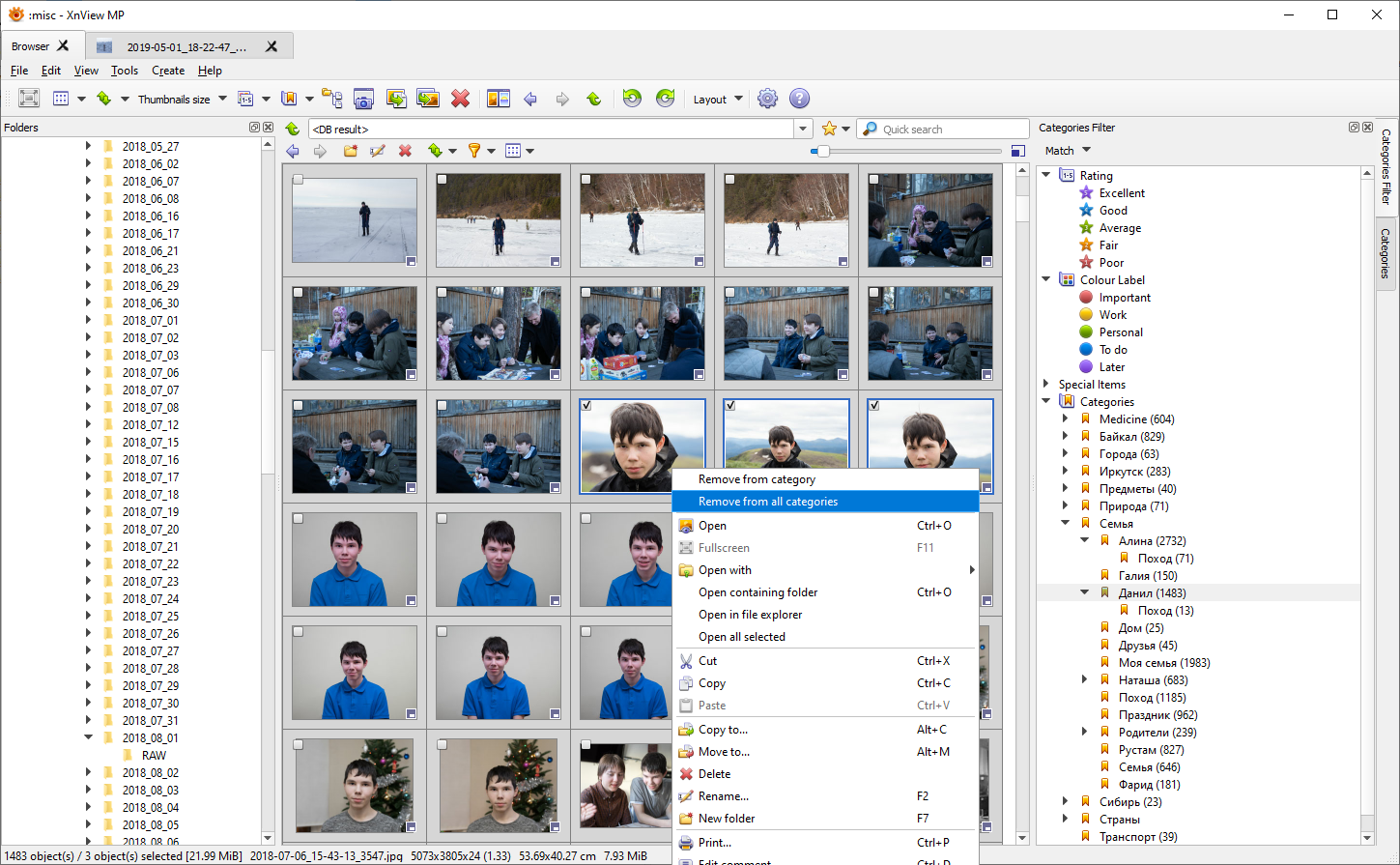This screenshot has height=865, width=1400.
Task: Uncheck the first selected boy portrait checkbox
Action: click(x=586, y=406)
